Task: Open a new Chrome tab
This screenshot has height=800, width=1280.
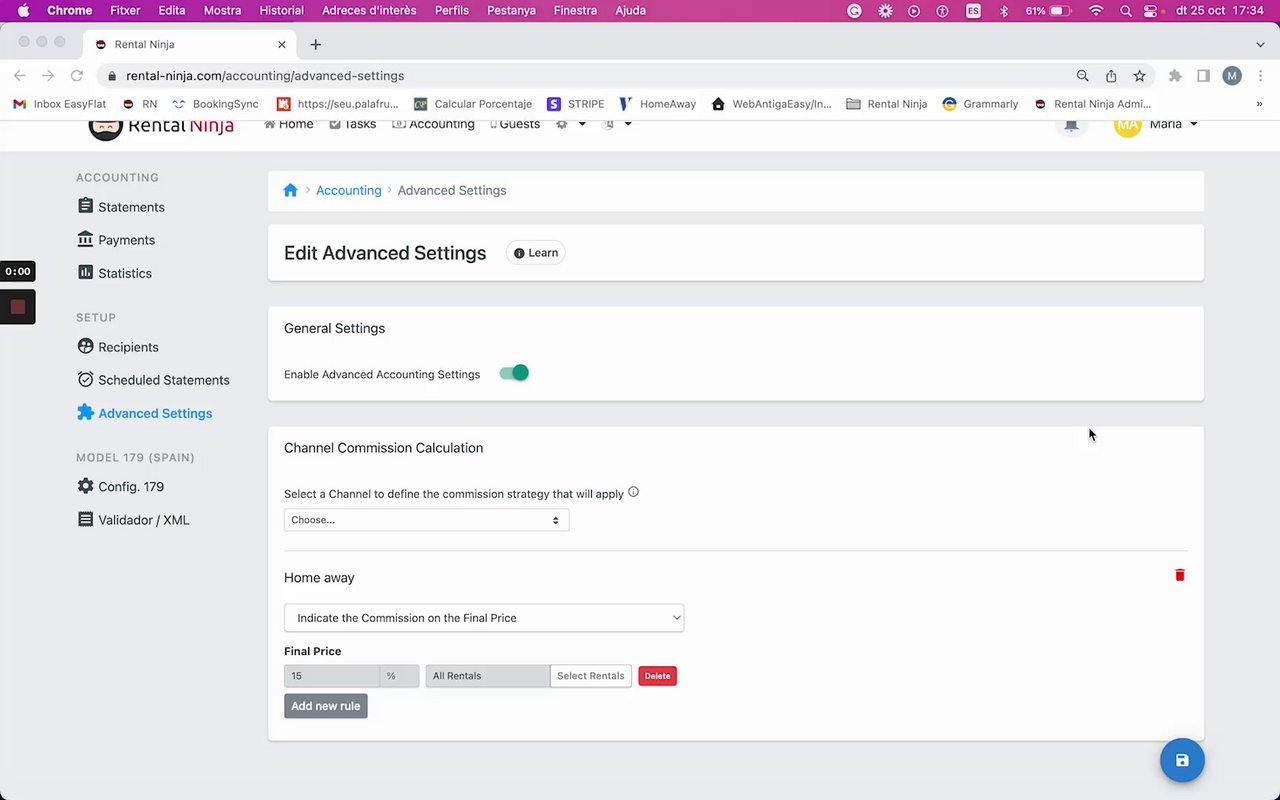Action: coord(316,44)
